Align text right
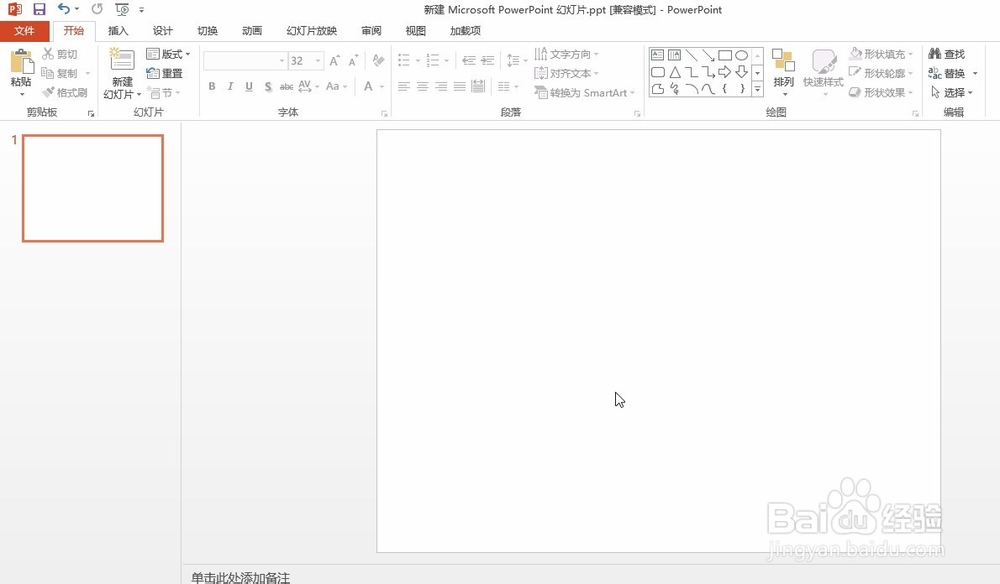This screenshot has width=1000, height=584. tap(441, 86)
